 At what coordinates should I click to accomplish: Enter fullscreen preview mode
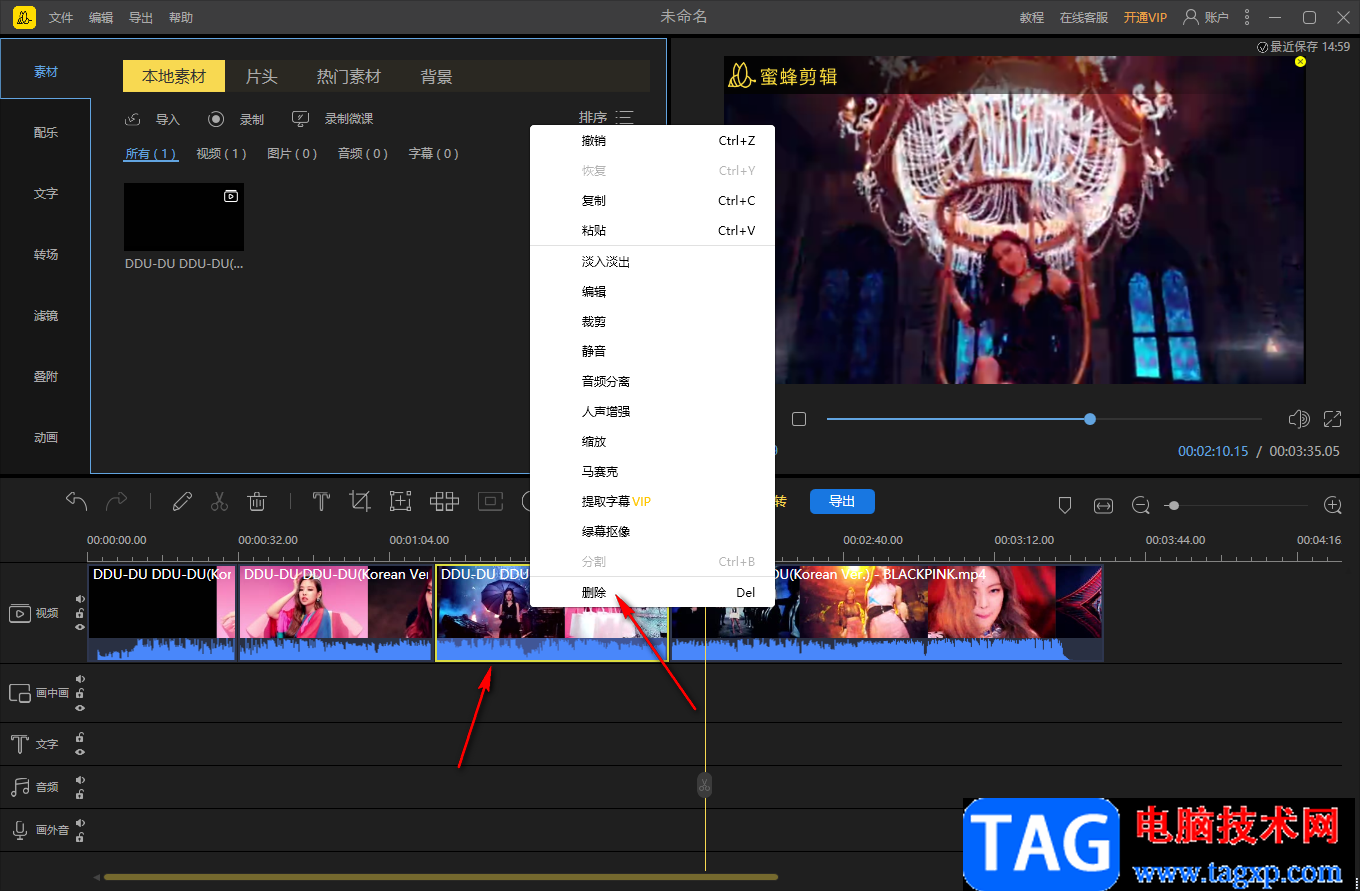coord(1333,419)
